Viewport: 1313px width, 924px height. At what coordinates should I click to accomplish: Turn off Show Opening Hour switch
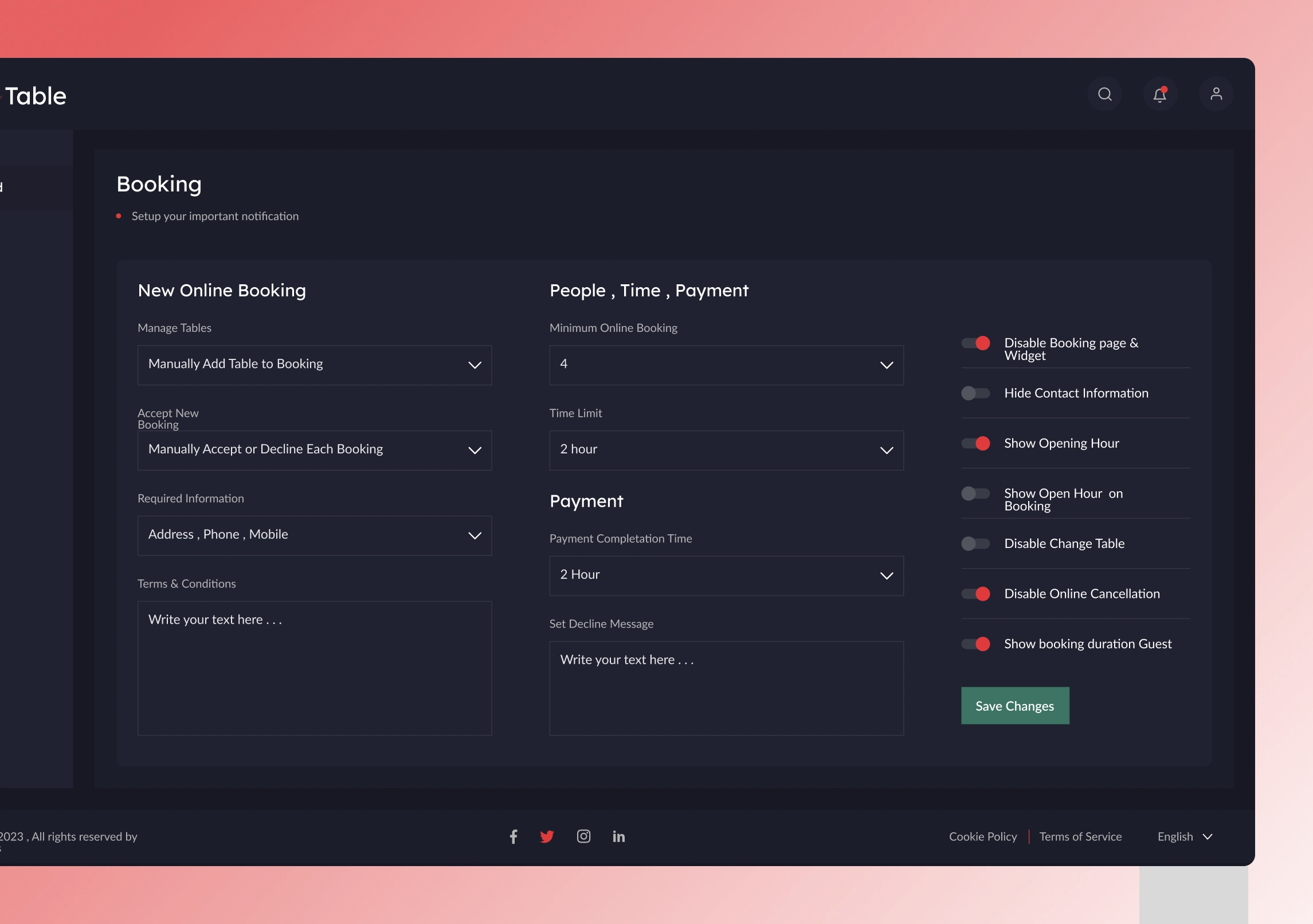coord(975,443)
